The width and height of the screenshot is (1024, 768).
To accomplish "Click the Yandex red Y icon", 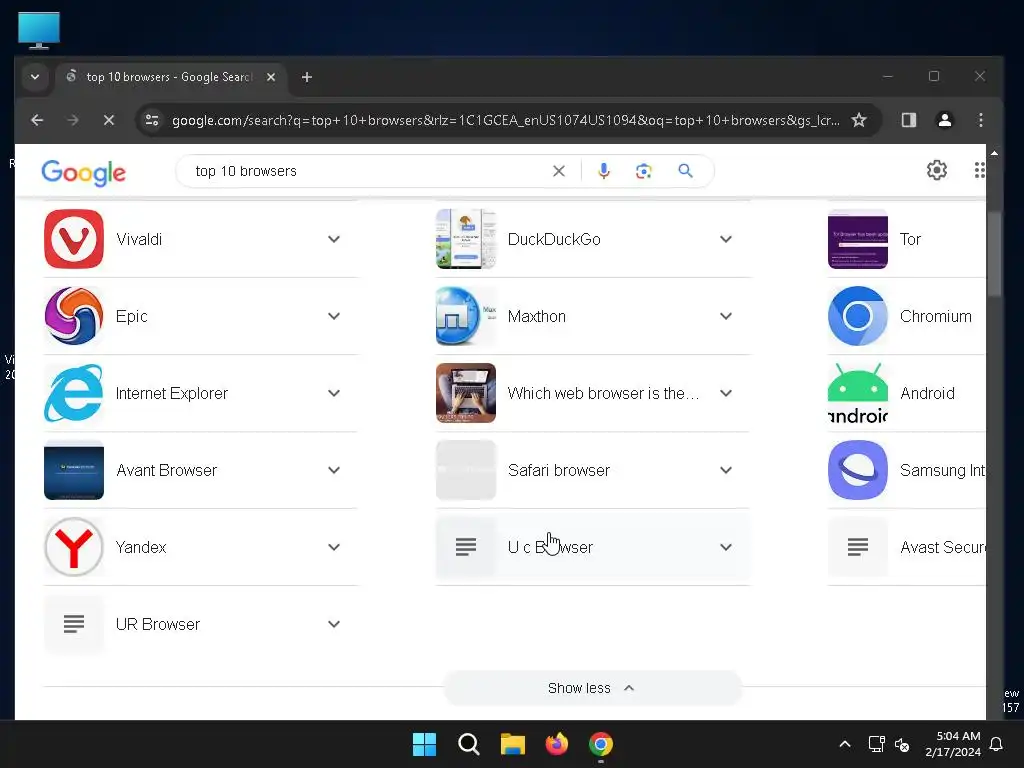I will (x=74, y=547).
